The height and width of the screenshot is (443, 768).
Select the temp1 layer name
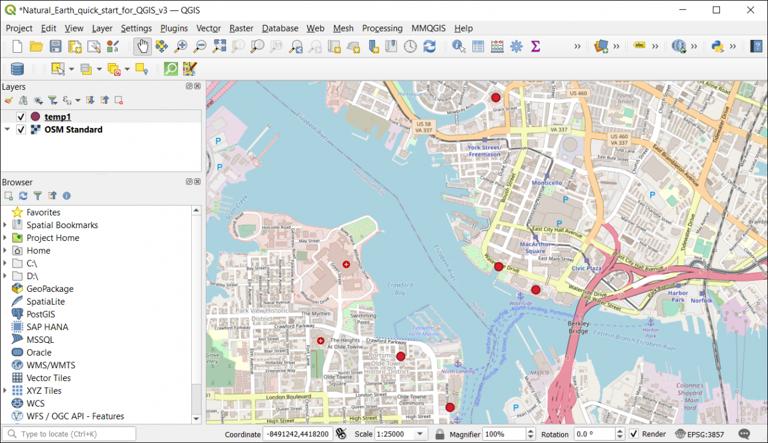tap(58, 117)
